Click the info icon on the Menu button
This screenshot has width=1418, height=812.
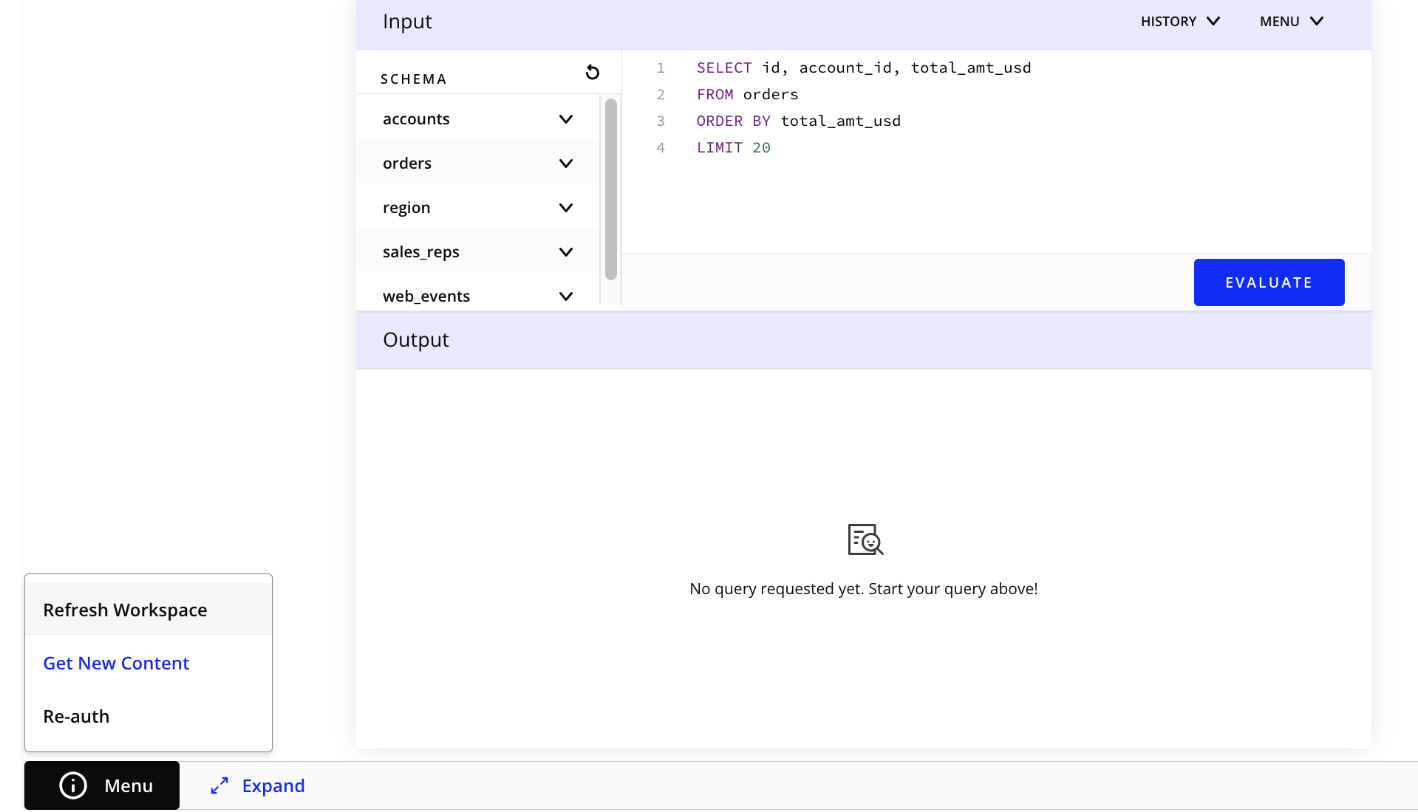(71, 785)
